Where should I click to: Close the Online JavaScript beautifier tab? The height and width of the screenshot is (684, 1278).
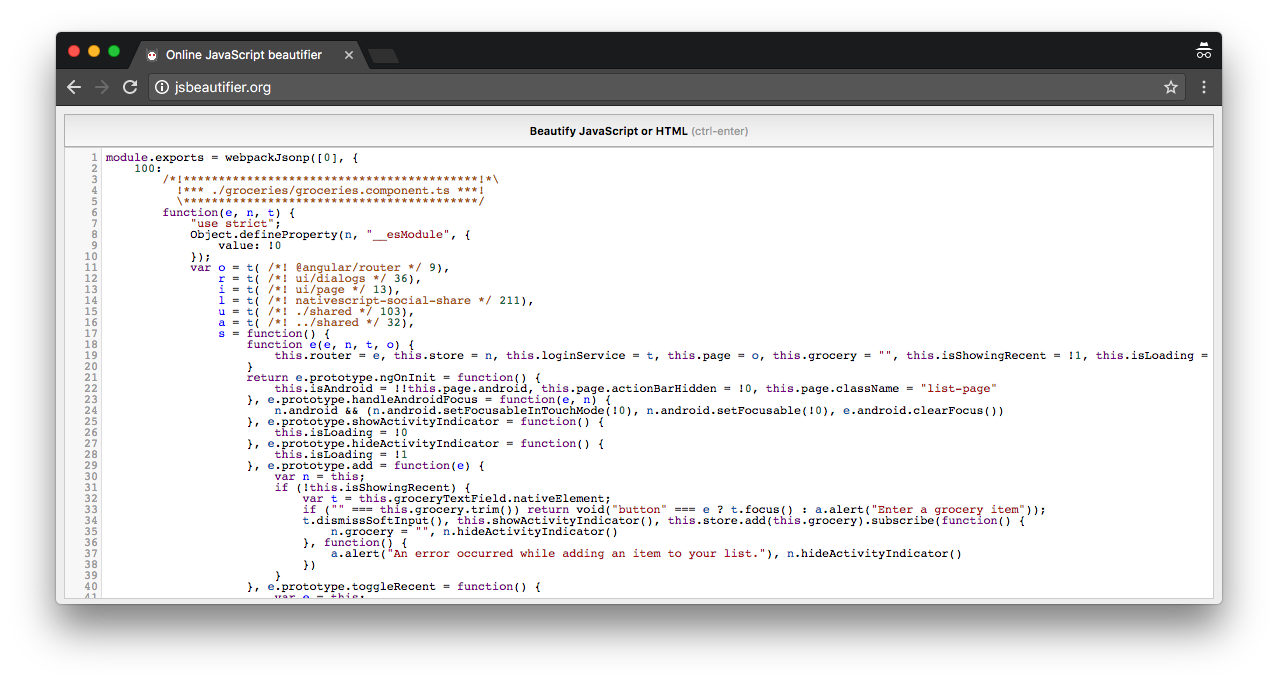click(x=349, y=55)
